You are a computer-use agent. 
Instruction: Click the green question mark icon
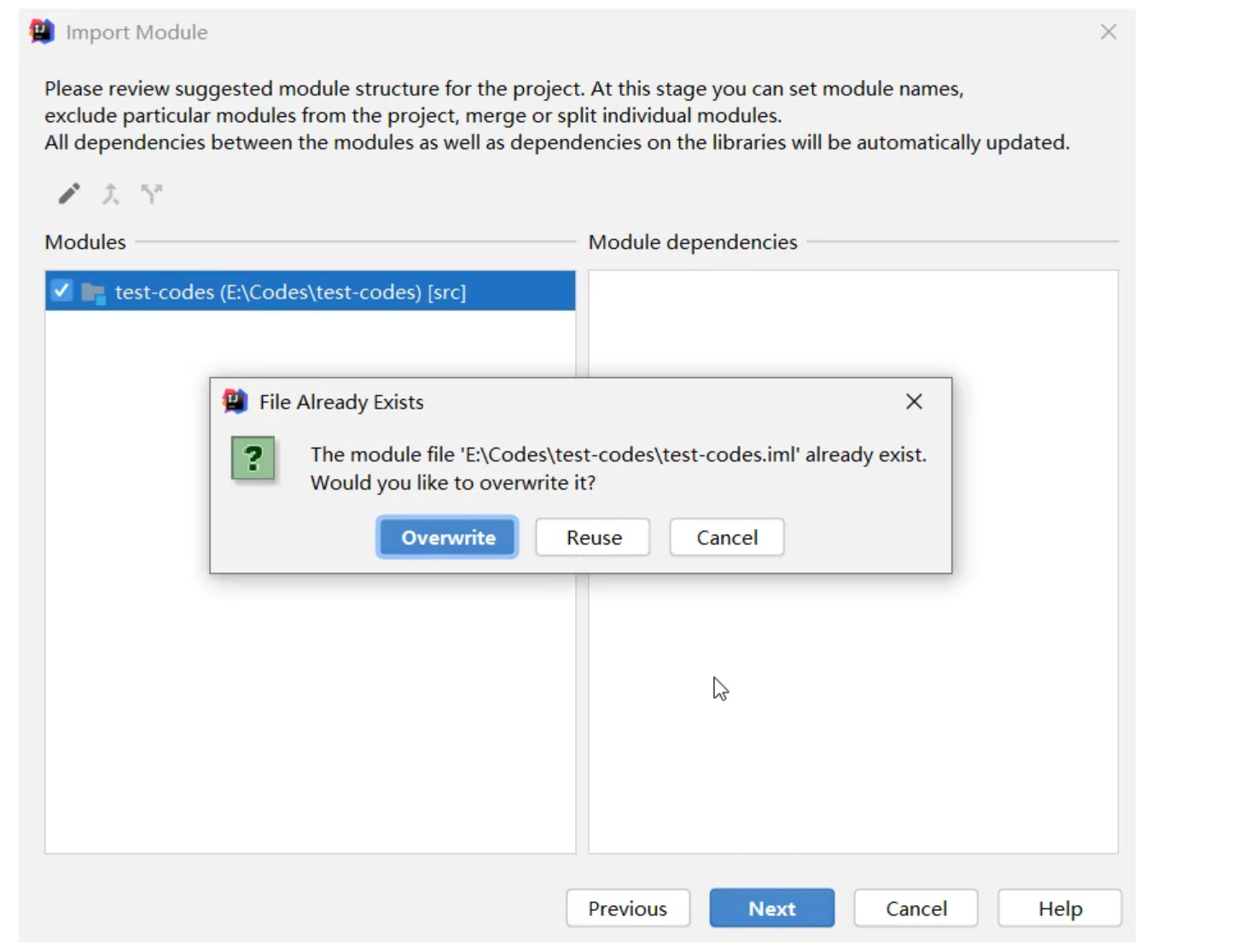[253, 459]
